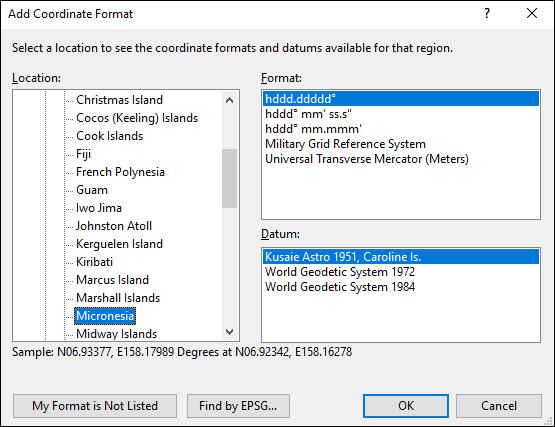
Task: Choose Military Grid Reference System format
Action: [401, 144]
